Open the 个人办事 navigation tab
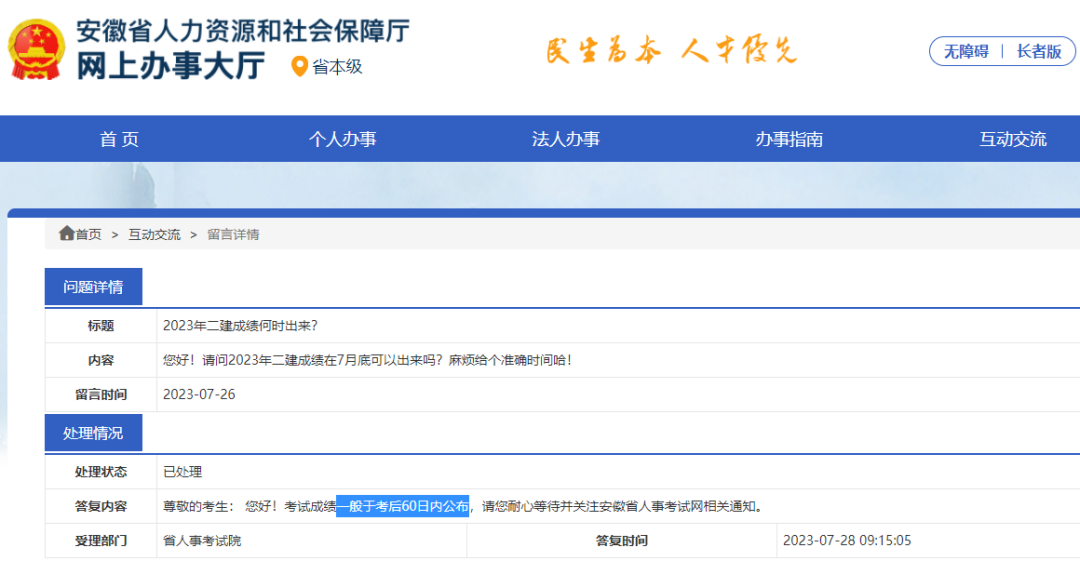The width and height of the screenshot is (1080, 561). pyautogui.click(x=342, y=139)
